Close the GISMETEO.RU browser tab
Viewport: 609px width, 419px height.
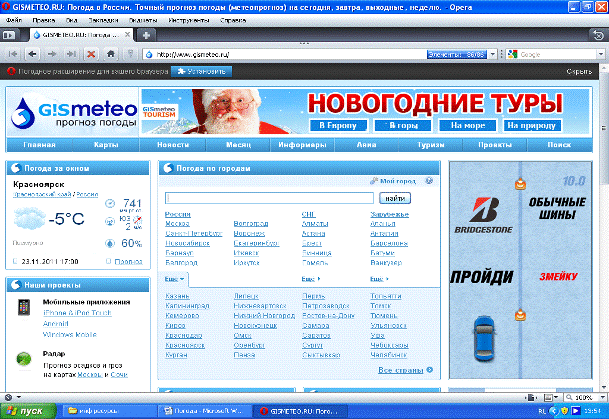(x=127, y=35)
